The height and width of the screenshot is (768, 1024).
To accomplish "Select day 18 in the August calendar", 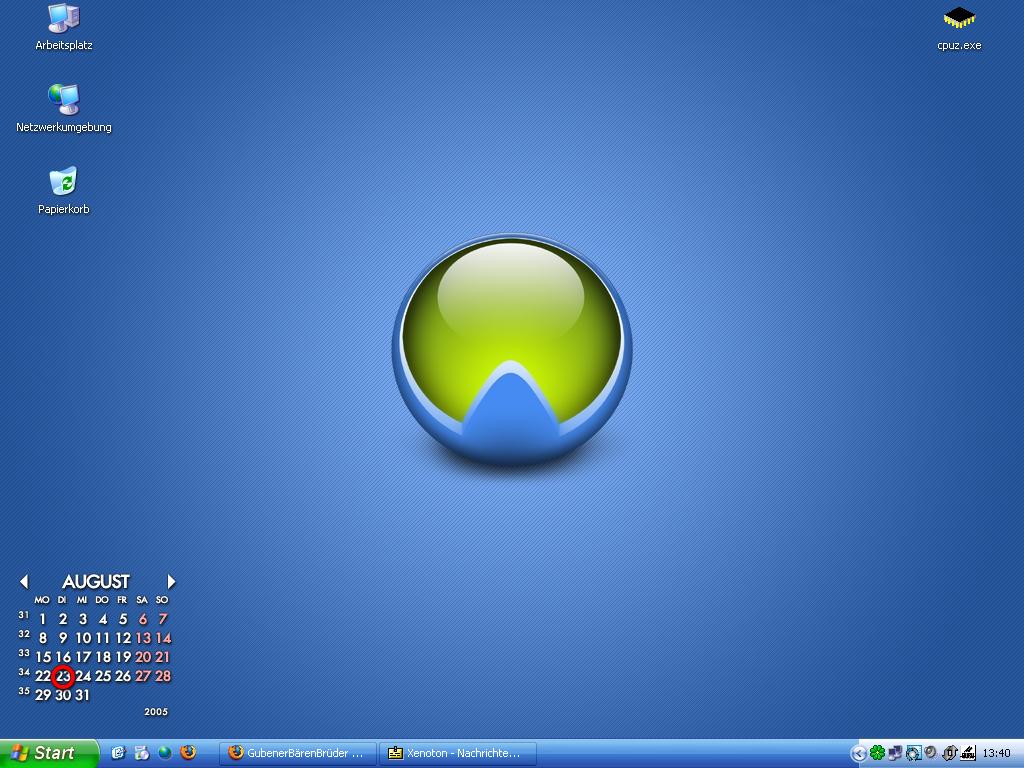I will coord(103,657).
